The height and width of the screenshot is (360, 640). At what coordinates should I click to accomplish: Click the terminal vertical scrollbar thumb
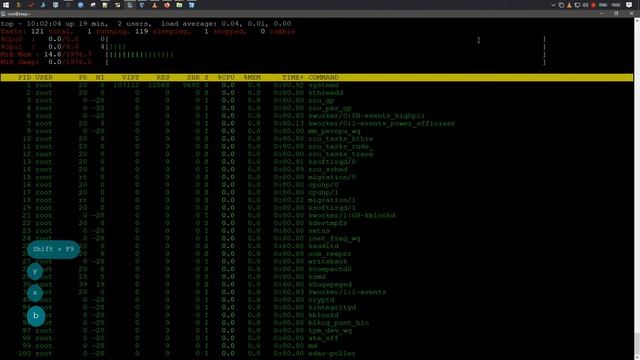636,345
